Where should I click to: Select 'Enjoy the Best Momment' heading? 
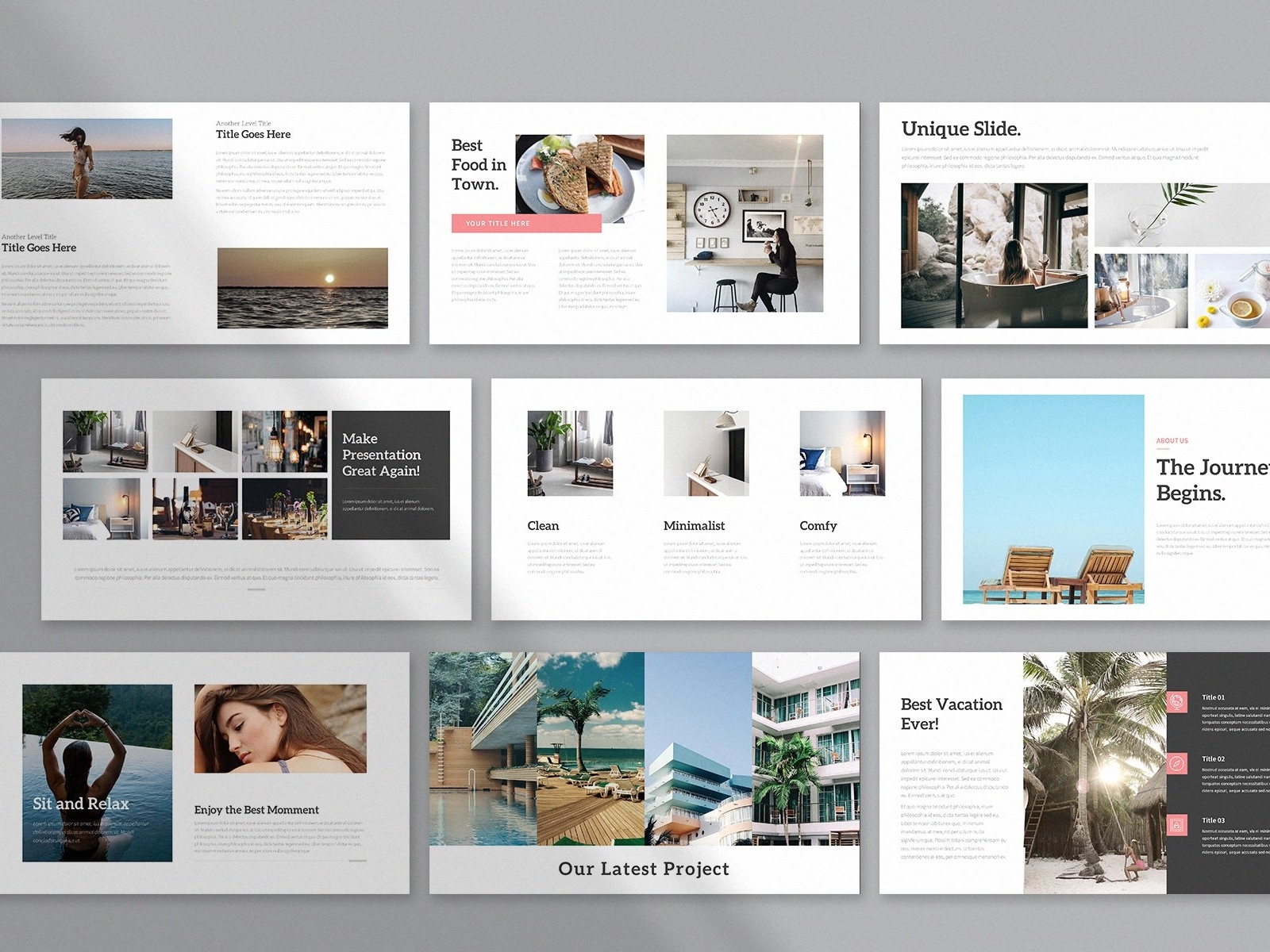pos(256,810)
